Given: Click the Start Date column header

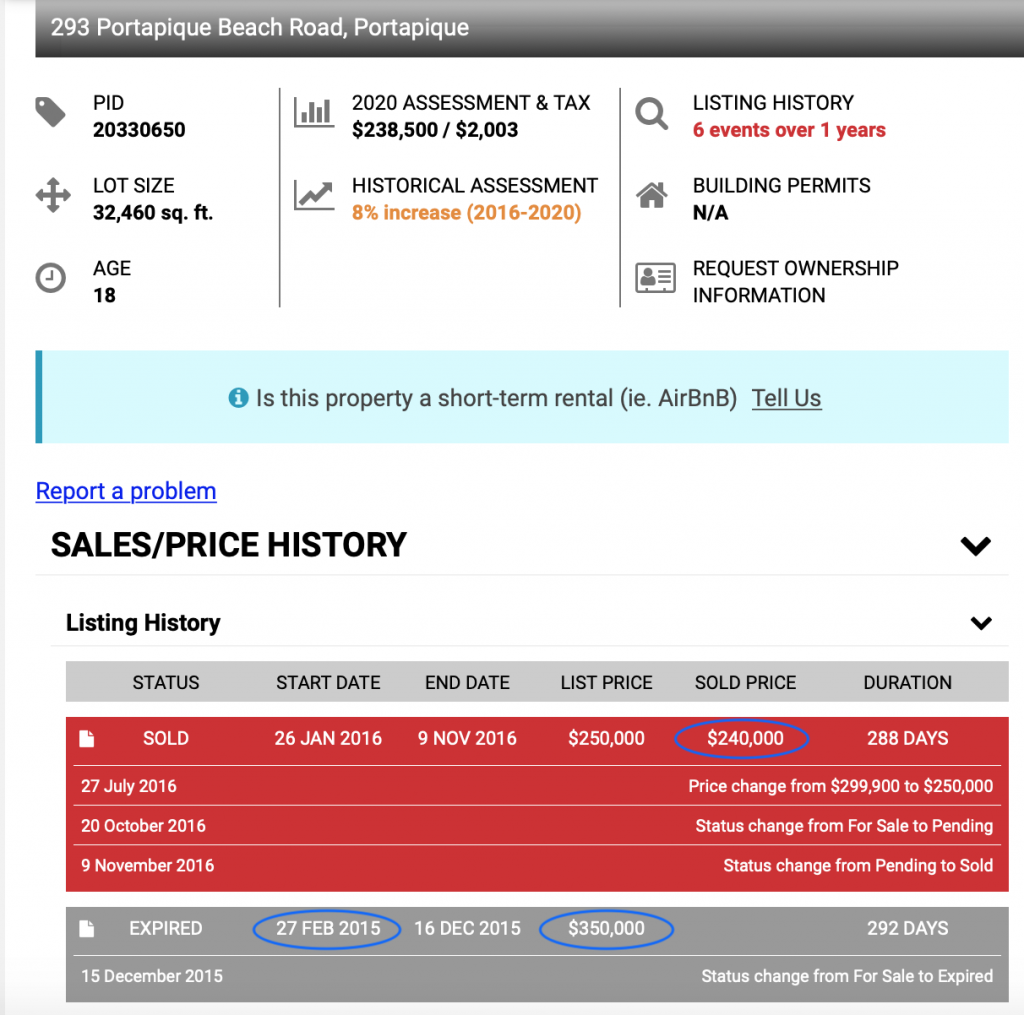Looking at the screenshot, I should (x=328, y=683).
